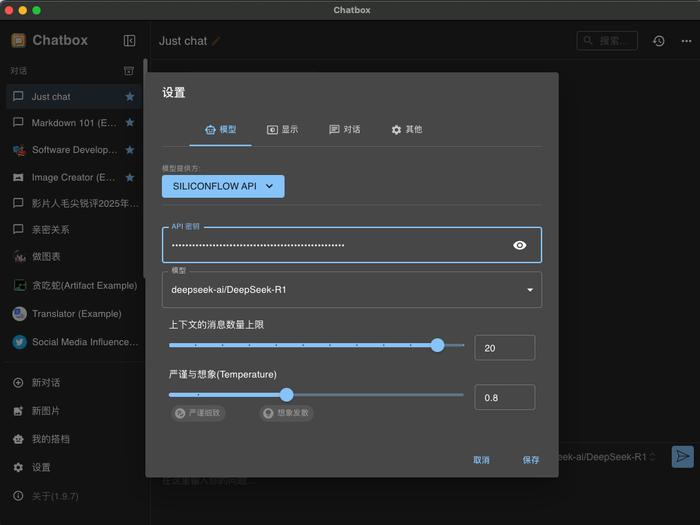Open SILICONFLOW API provider dropdown
Screen dimensions: 700x525
(x=223, y=186)
